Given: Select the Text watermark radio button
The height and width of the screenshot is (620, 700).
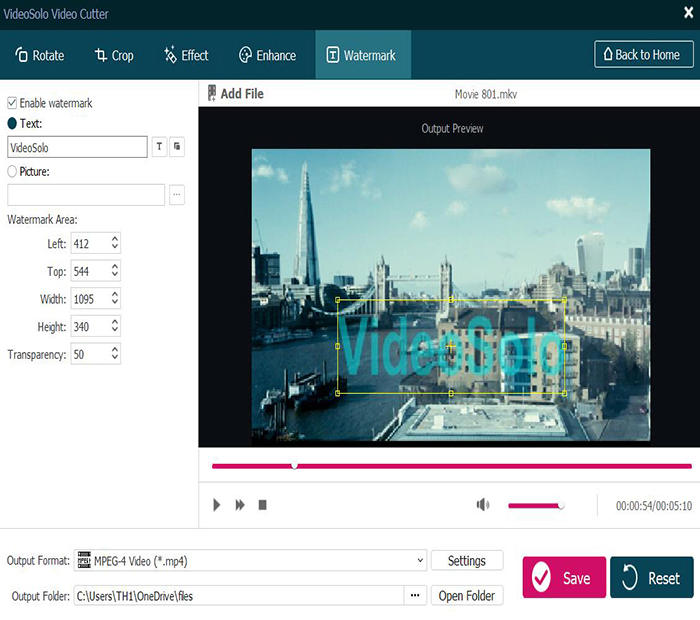Looking at the screenshot, I should tap(12, 124).
